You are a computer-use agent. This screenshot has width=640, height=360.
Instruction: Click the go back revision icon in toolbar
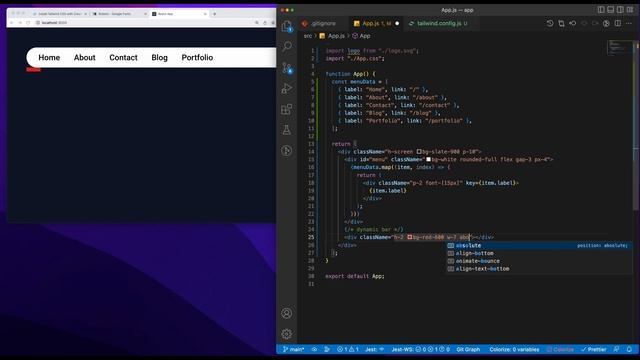click(573, 24)
